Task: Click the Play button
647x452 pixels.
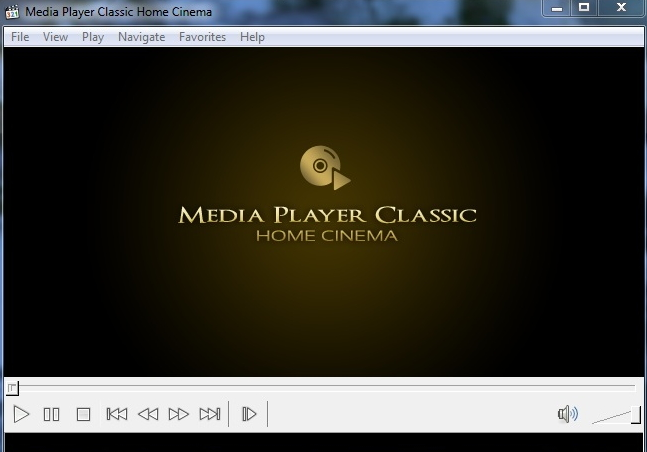Action: click(x=21, y=414)
